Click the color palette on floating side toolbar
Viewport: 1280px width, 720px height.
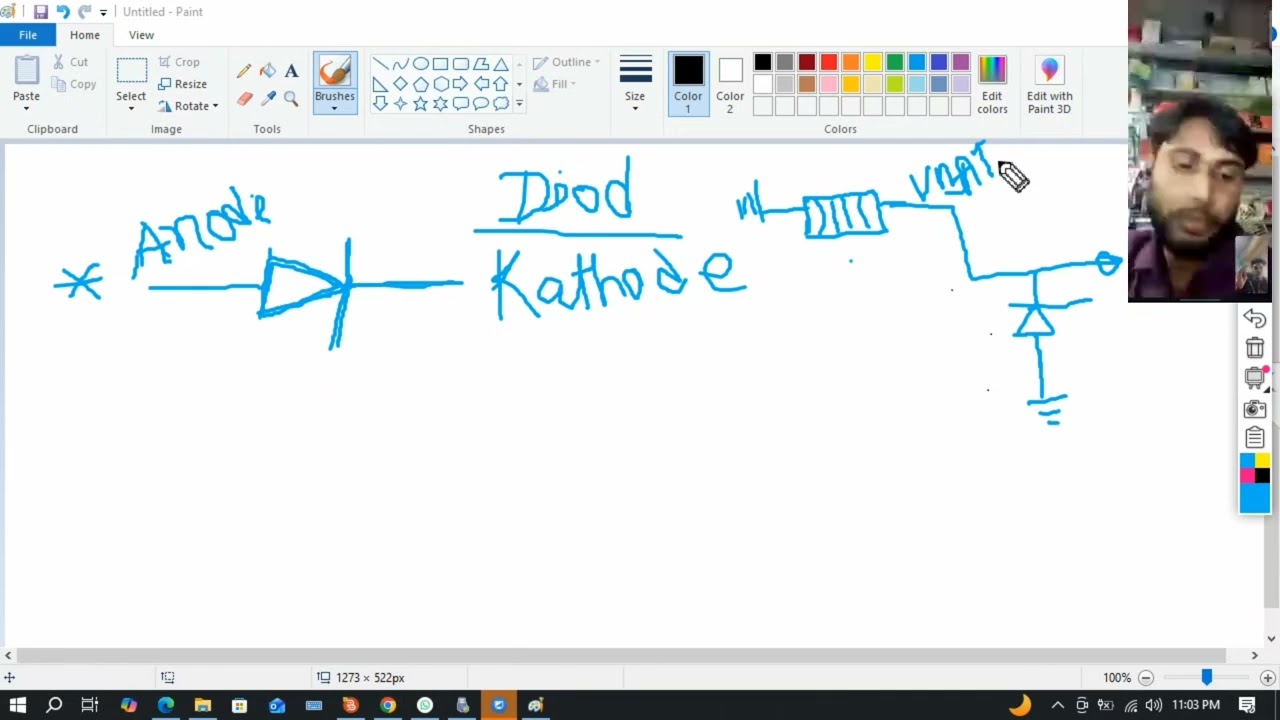[x=1255, y=483]
